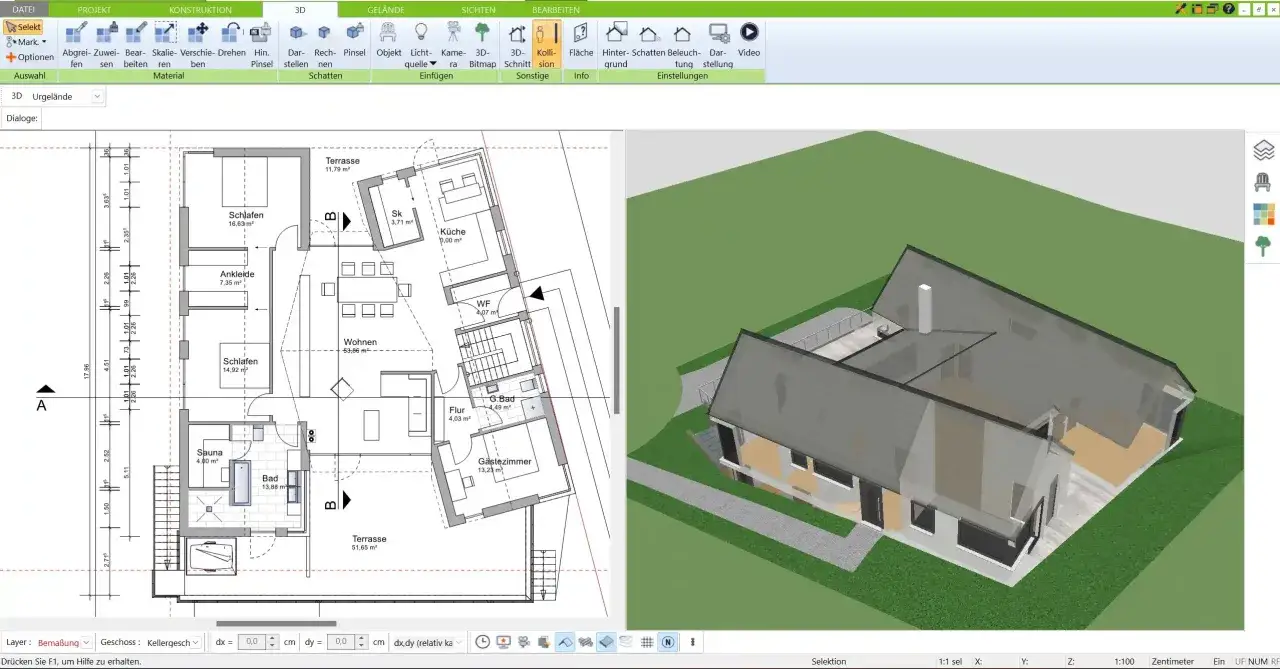The width and height of the screenshot is (1280, 669).
Task: Open Beleuchtung settings
Action: [x=684, y=44]
